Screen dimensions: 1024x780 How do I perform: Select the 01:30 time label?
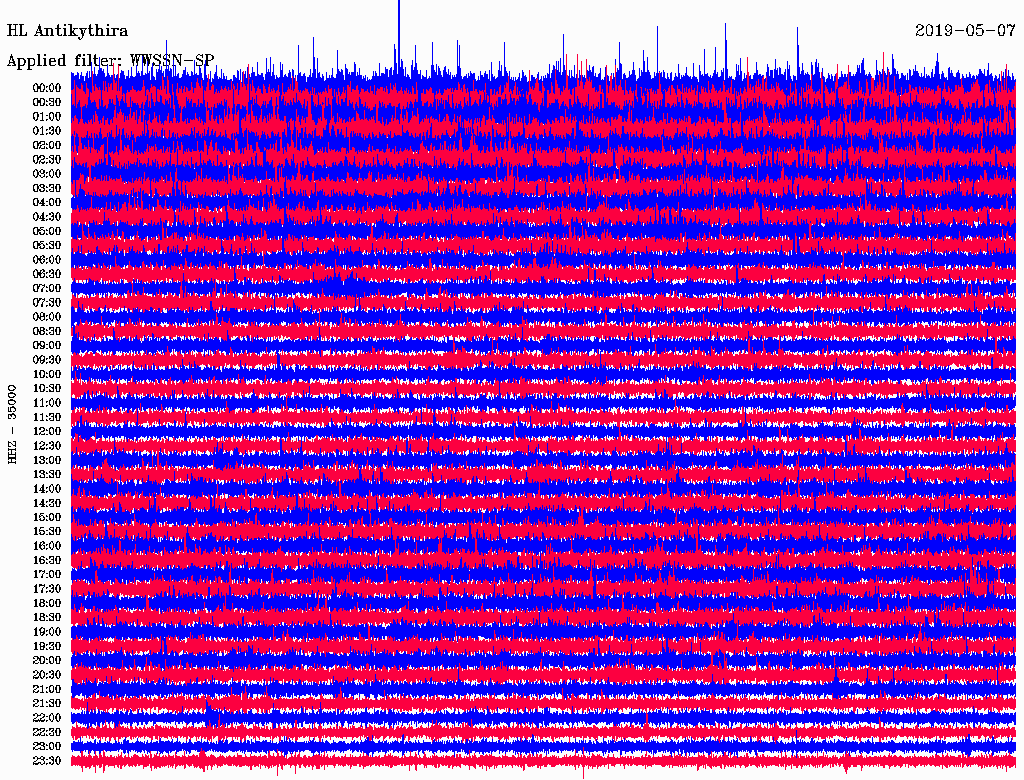tap(46, 131)
